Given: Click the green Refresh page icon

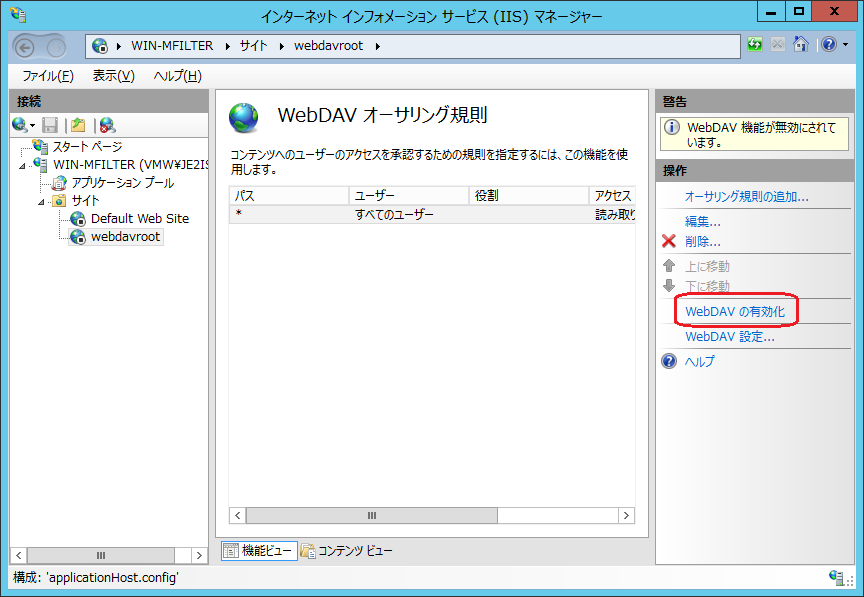Looking at the screenshot, I should tap(756, 45).
